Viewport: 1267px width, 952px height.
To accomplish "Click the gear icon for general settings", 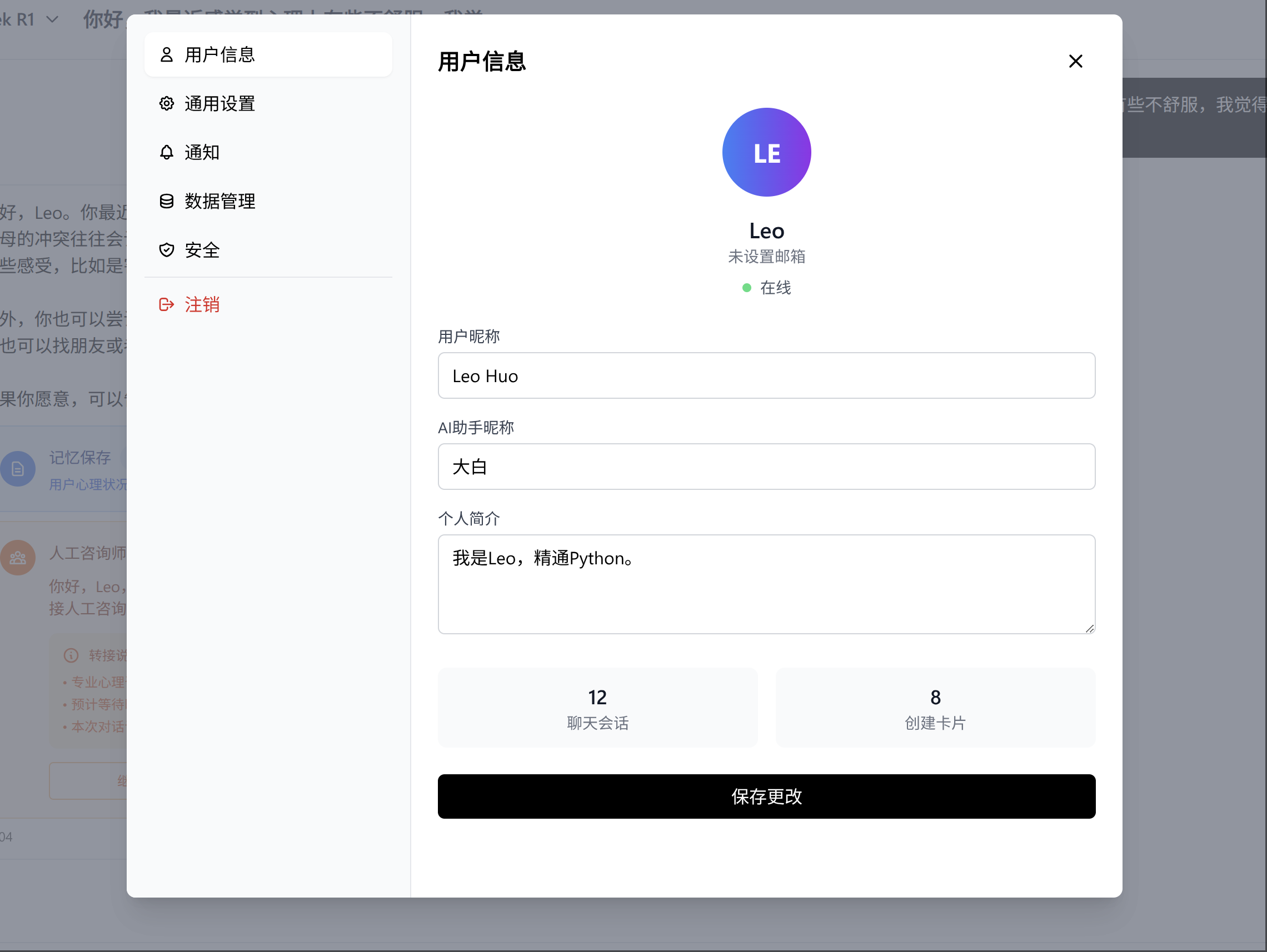I will click(x=166, y=104).
